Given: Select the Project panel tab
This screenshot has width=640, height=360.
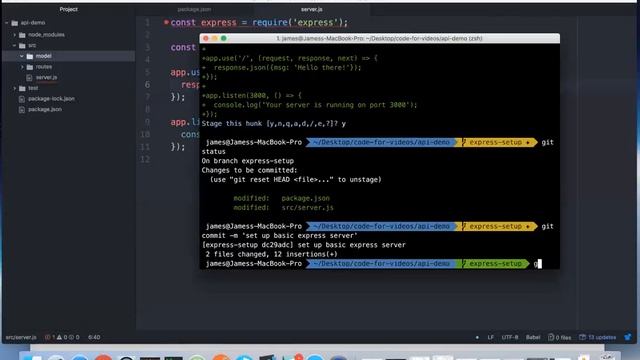Looking at the screenshot, I should tap(68, 9).
